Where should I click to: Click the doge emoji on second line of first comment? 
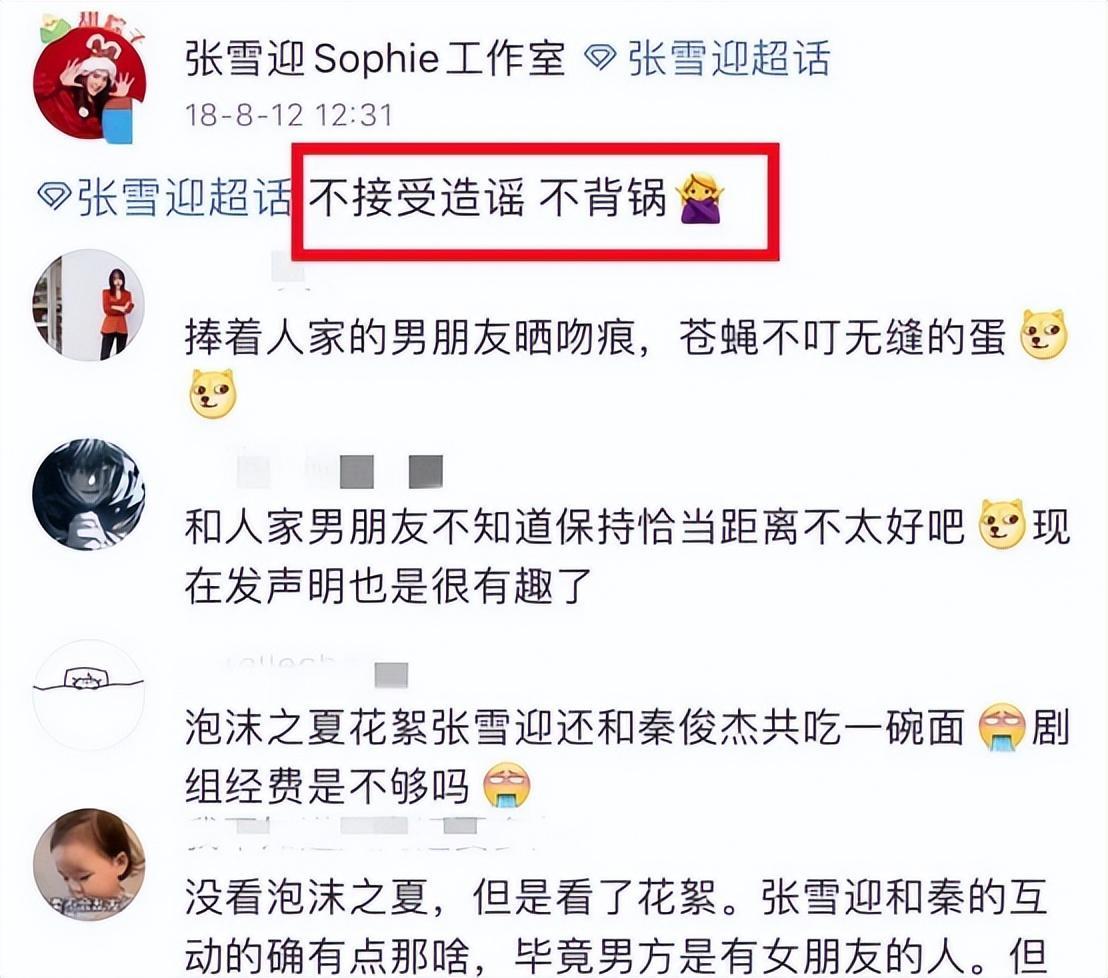point(212,394)
